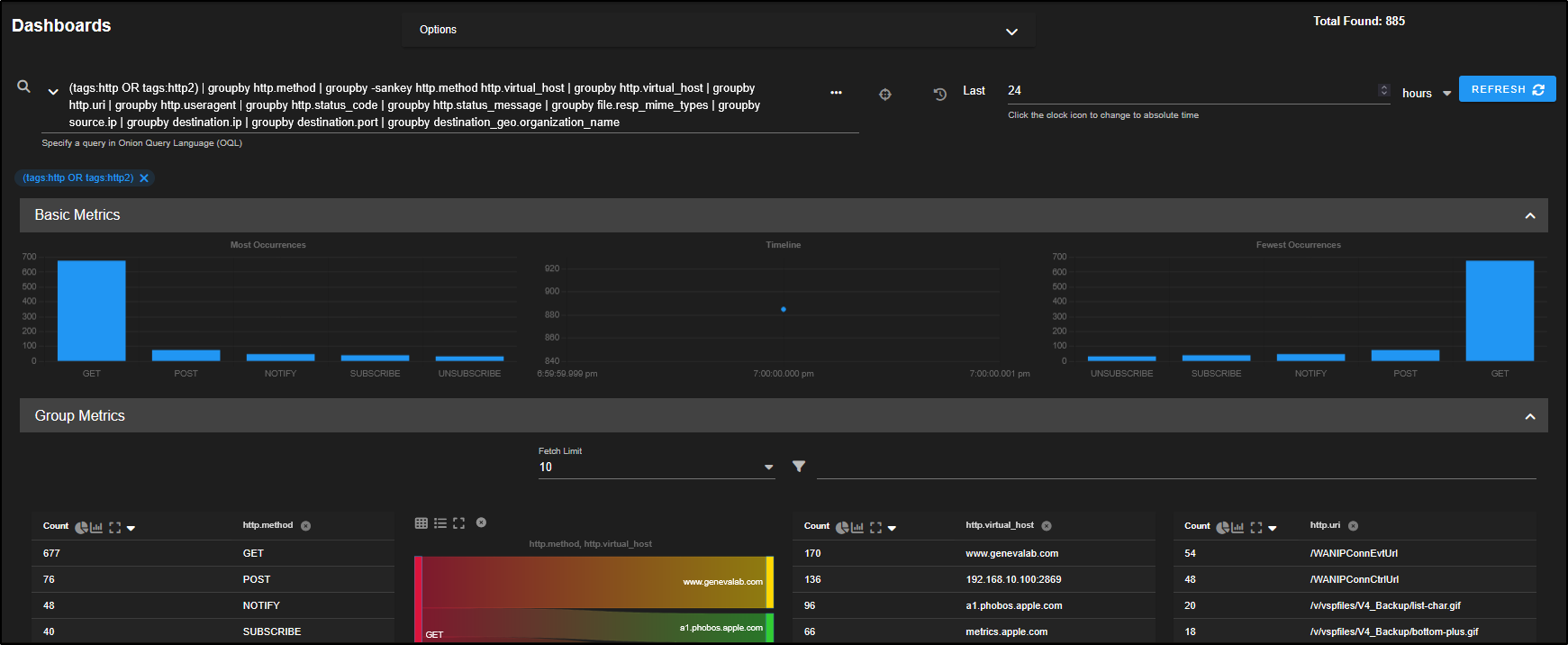Click the www.genevalab.com virtual host entry
This screenshot has height=645, width=1568.
[x=1011, y=553]
